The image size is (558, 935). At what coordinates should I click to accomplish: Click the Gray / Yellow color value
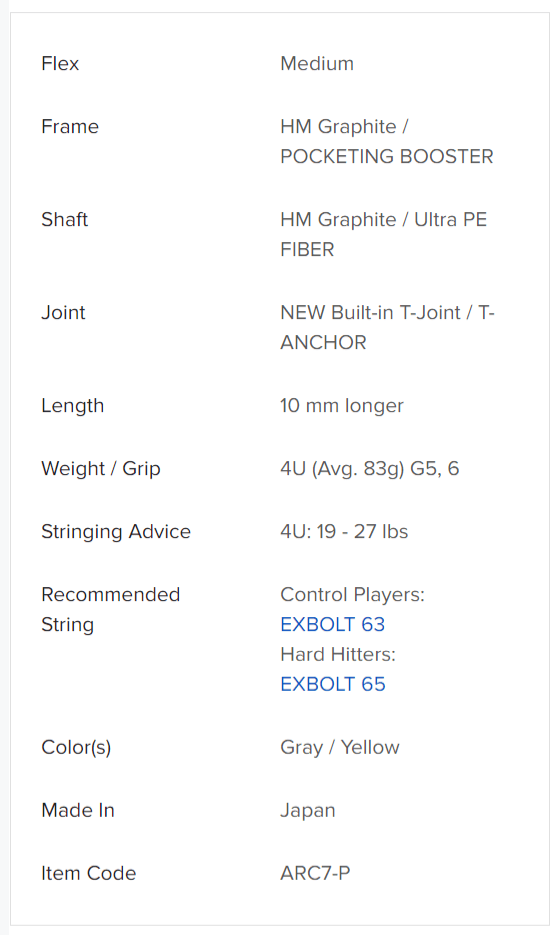pos(340,747)
